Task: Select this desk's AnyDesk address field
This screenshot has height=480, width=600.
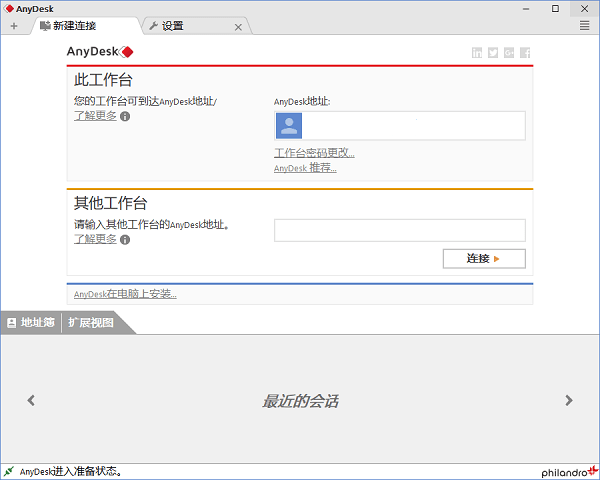Action: point(400,126)
